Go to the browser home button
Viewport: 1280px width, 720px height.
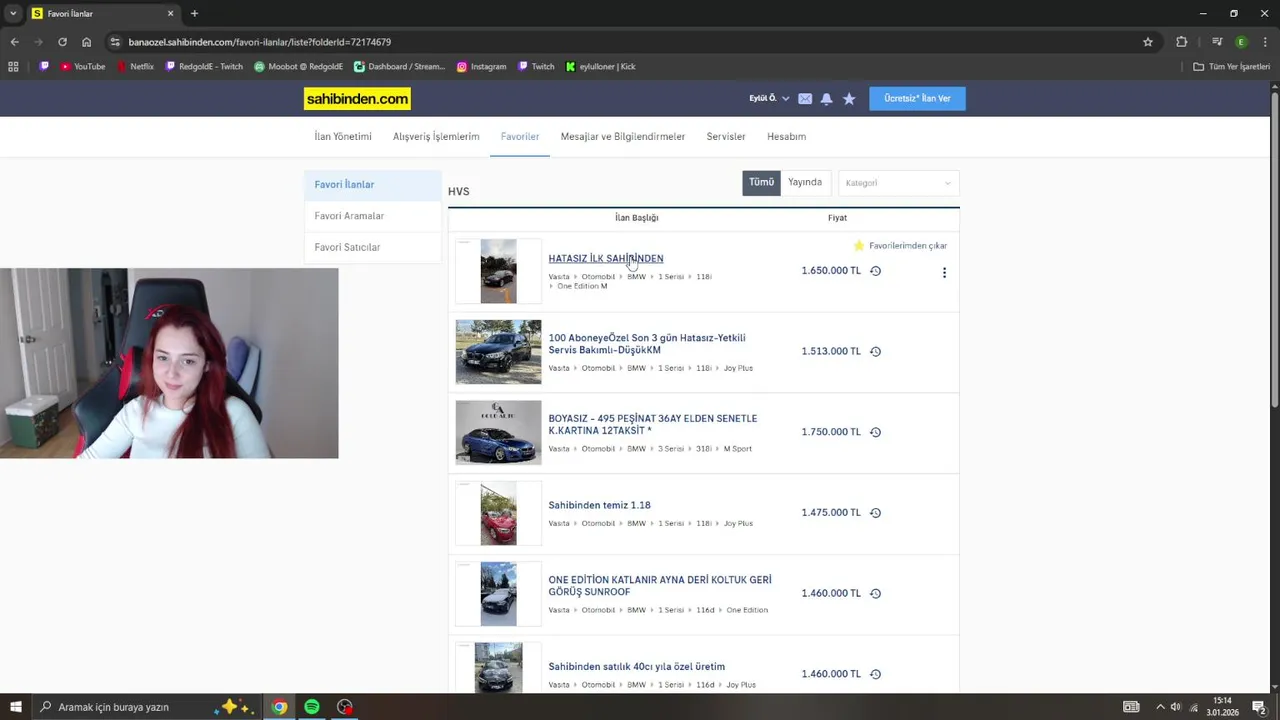[87, 42]
